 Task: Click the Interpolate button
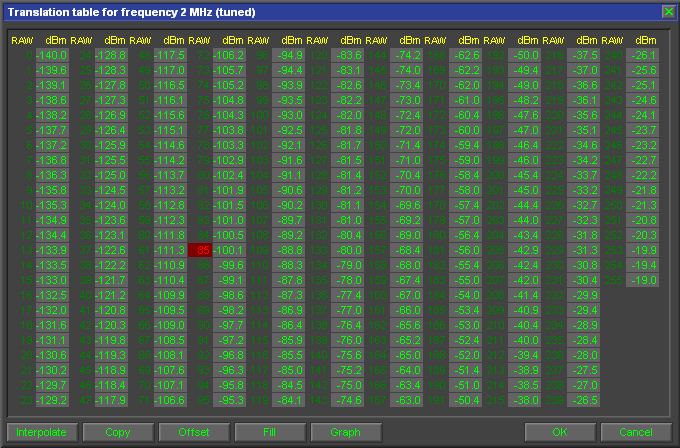(39, 432)
